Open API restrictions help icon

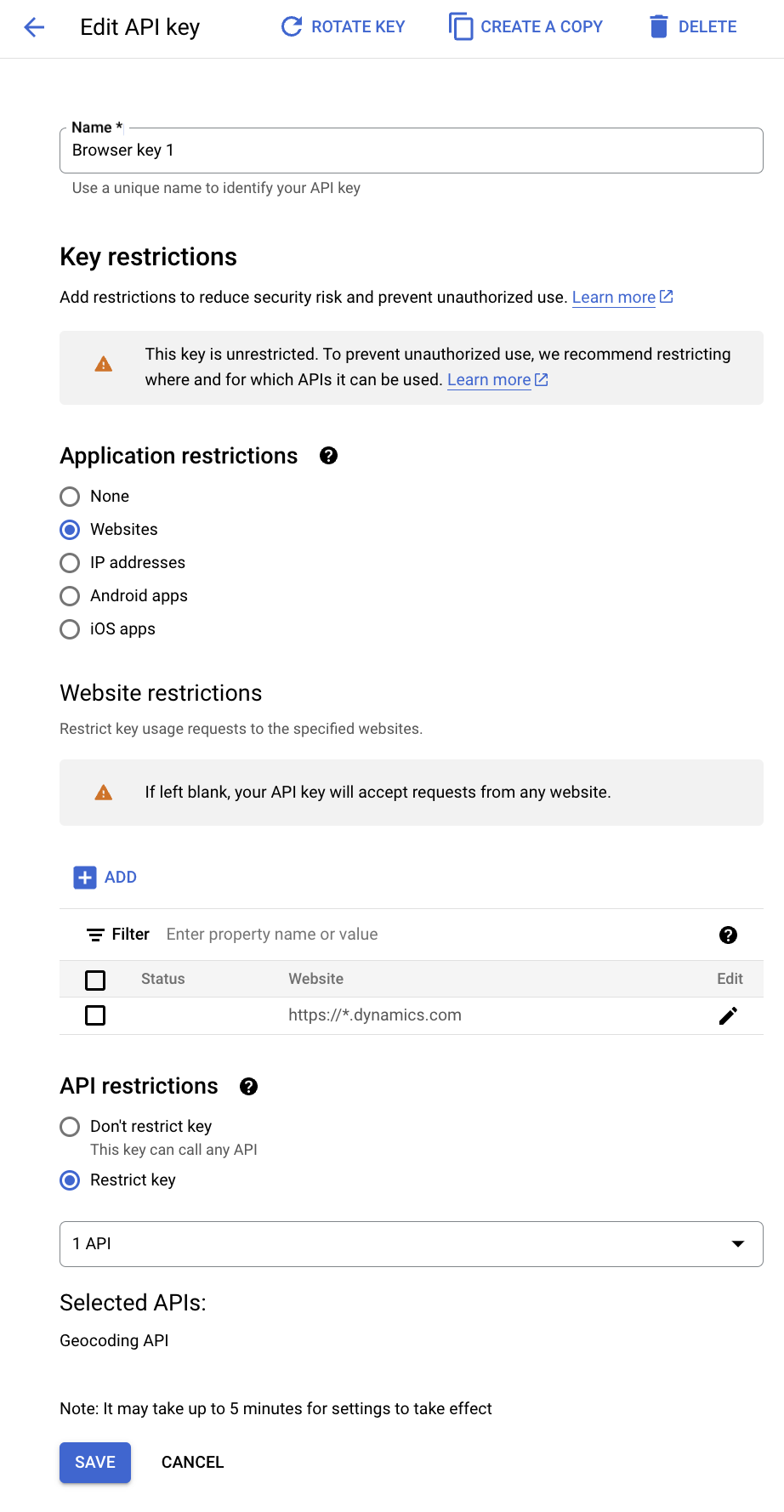(248, 1086)
